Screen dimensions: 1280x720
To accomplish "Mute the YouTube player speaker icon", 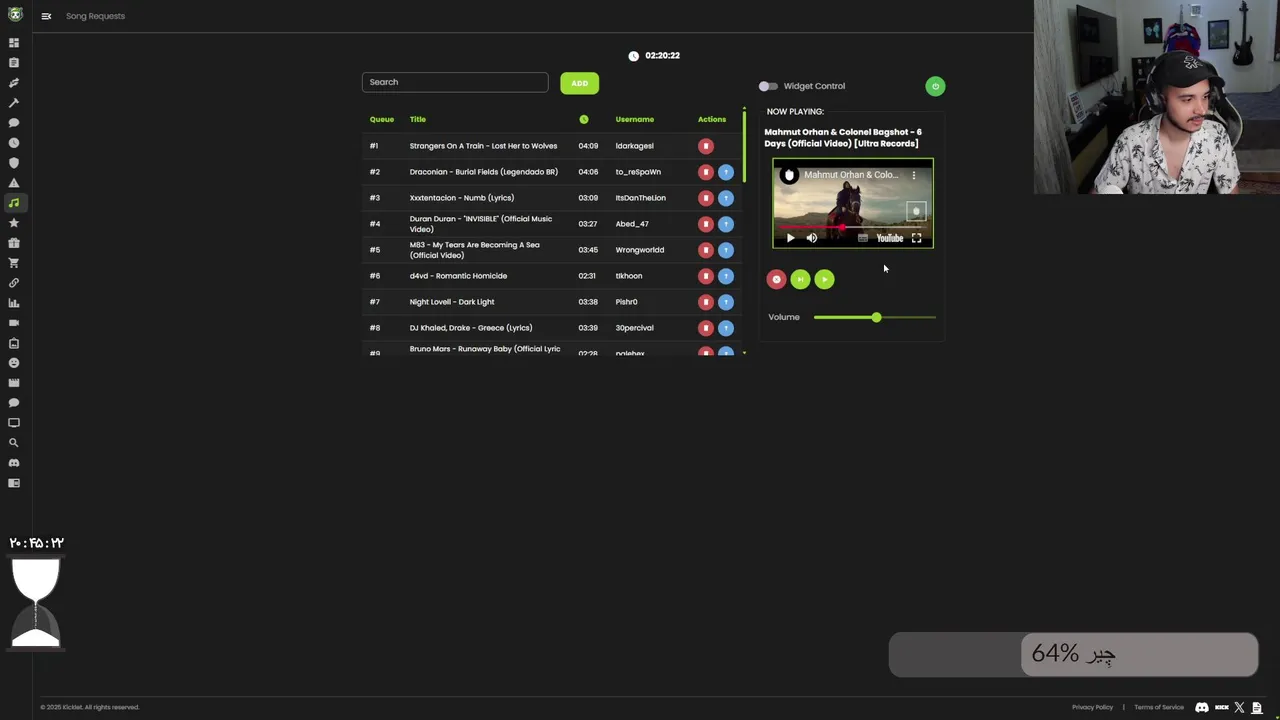I will pos(812,238).
